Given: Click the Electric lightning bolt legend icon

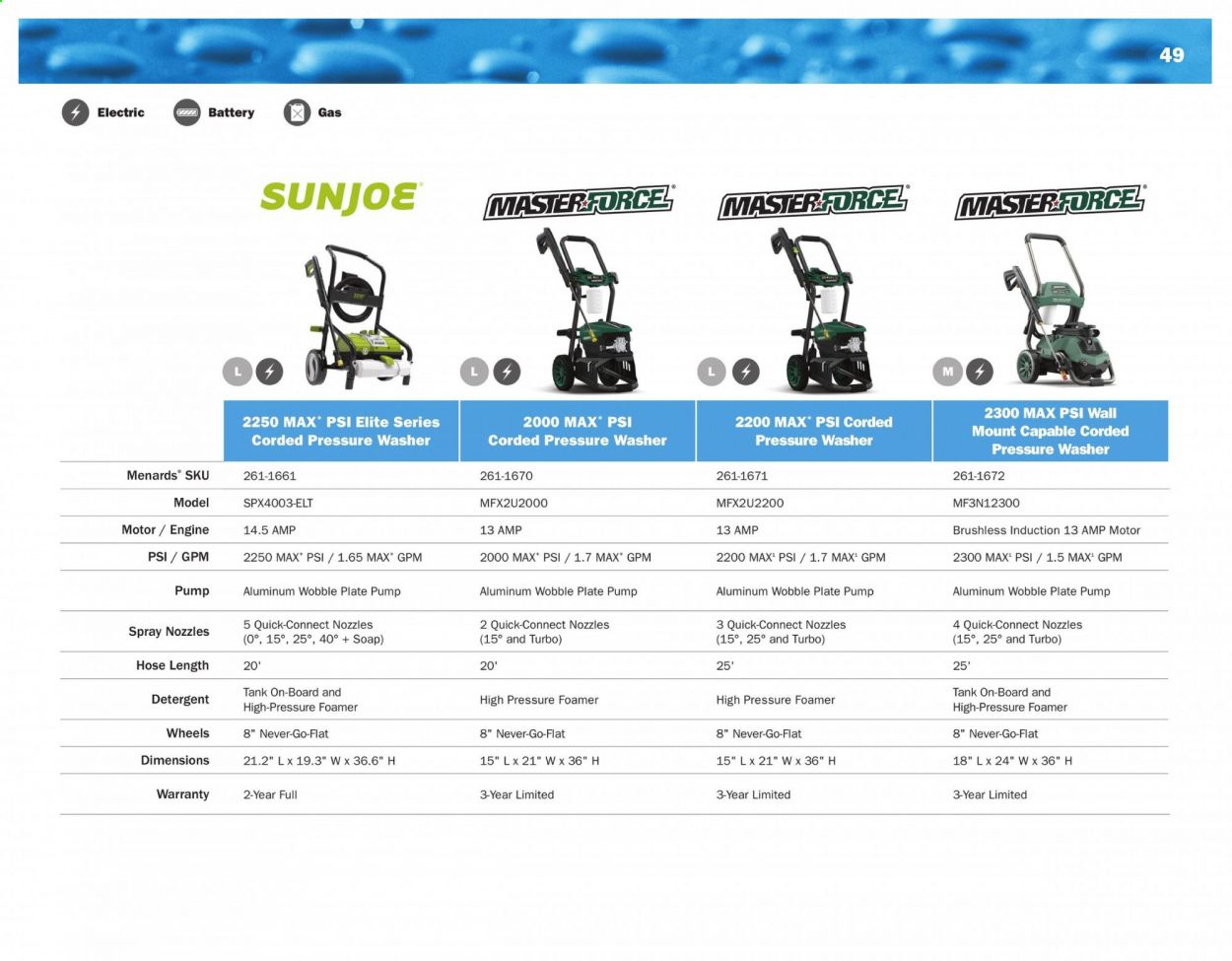Looking at the screenshot, I should (x=76, y=112).
